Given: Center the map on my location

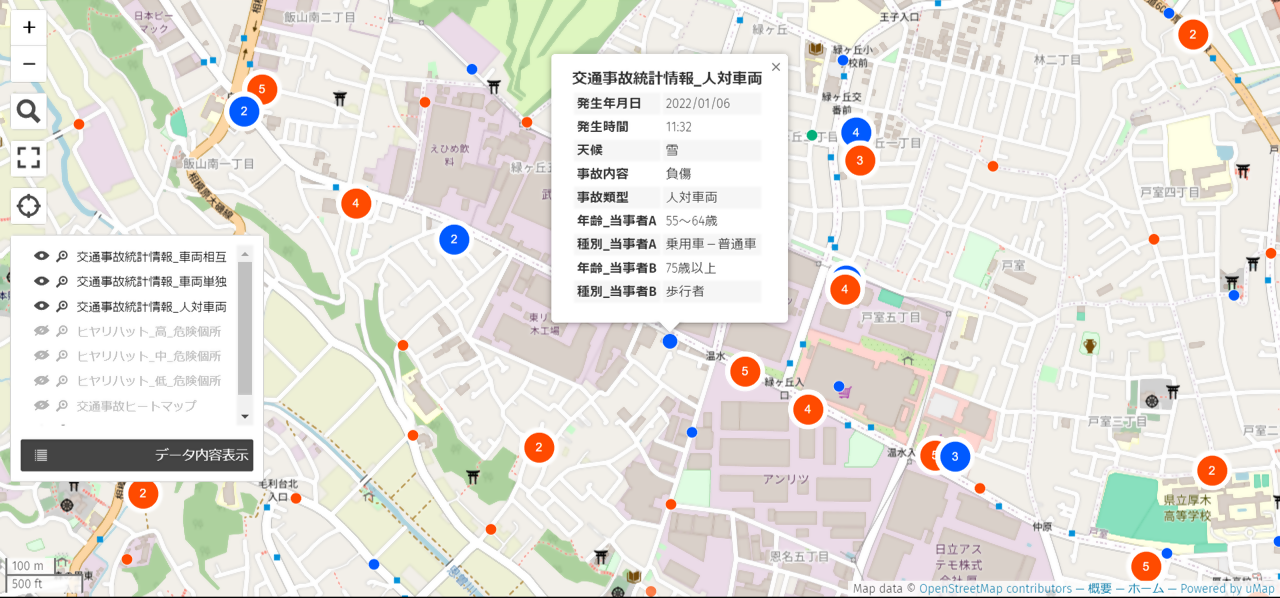Looking at the screenshot, I should point(29,206).
